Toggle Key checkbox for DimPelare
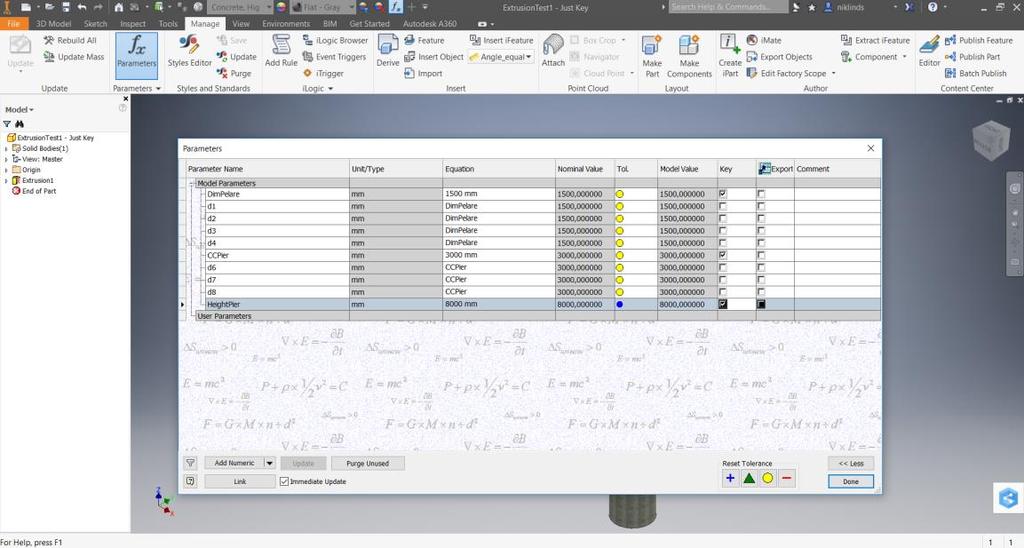Viewport: 1024px width, 548px height. point(722,194)
